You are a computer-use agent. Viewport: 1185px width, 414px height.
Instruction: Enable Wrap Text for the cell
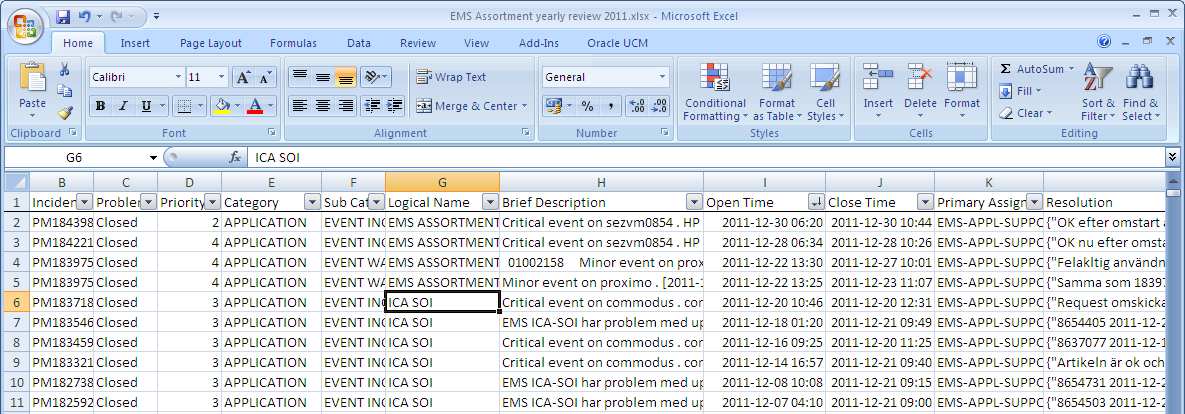451,77
